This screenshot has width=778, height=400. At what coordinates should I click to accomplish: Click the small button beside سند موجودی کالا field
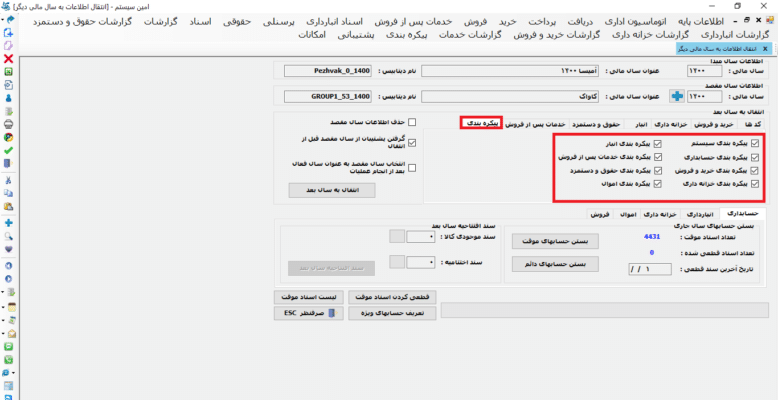click(x=397, y=237)
